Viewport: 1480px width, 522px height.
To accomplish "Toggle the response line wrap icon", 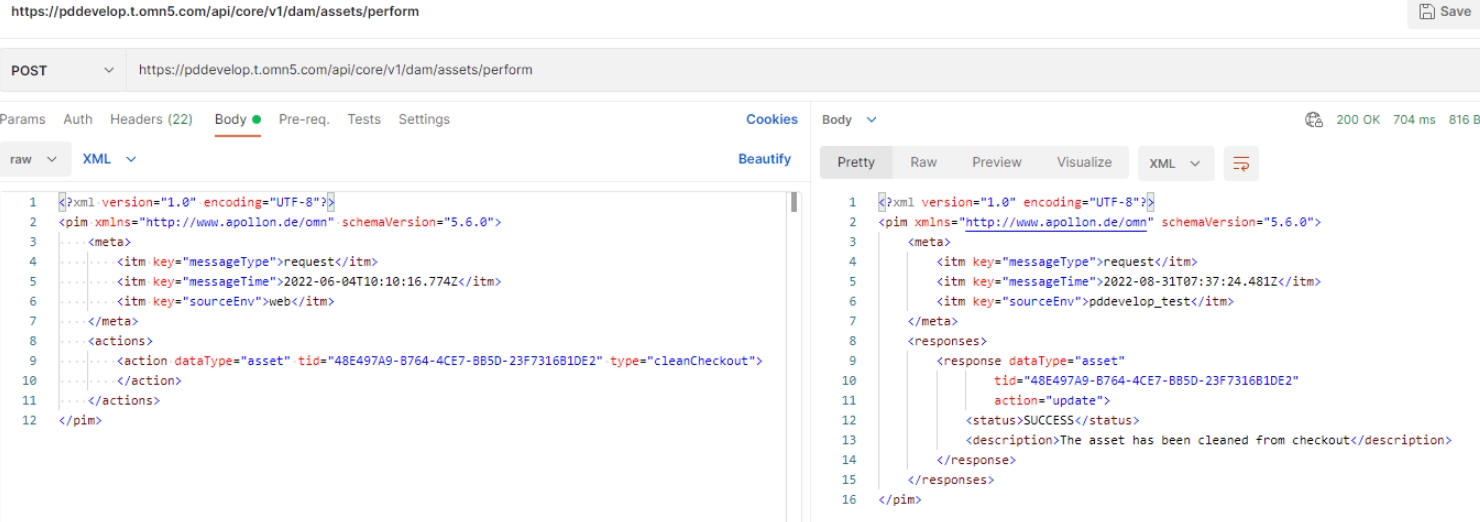I will (1241, 163).
